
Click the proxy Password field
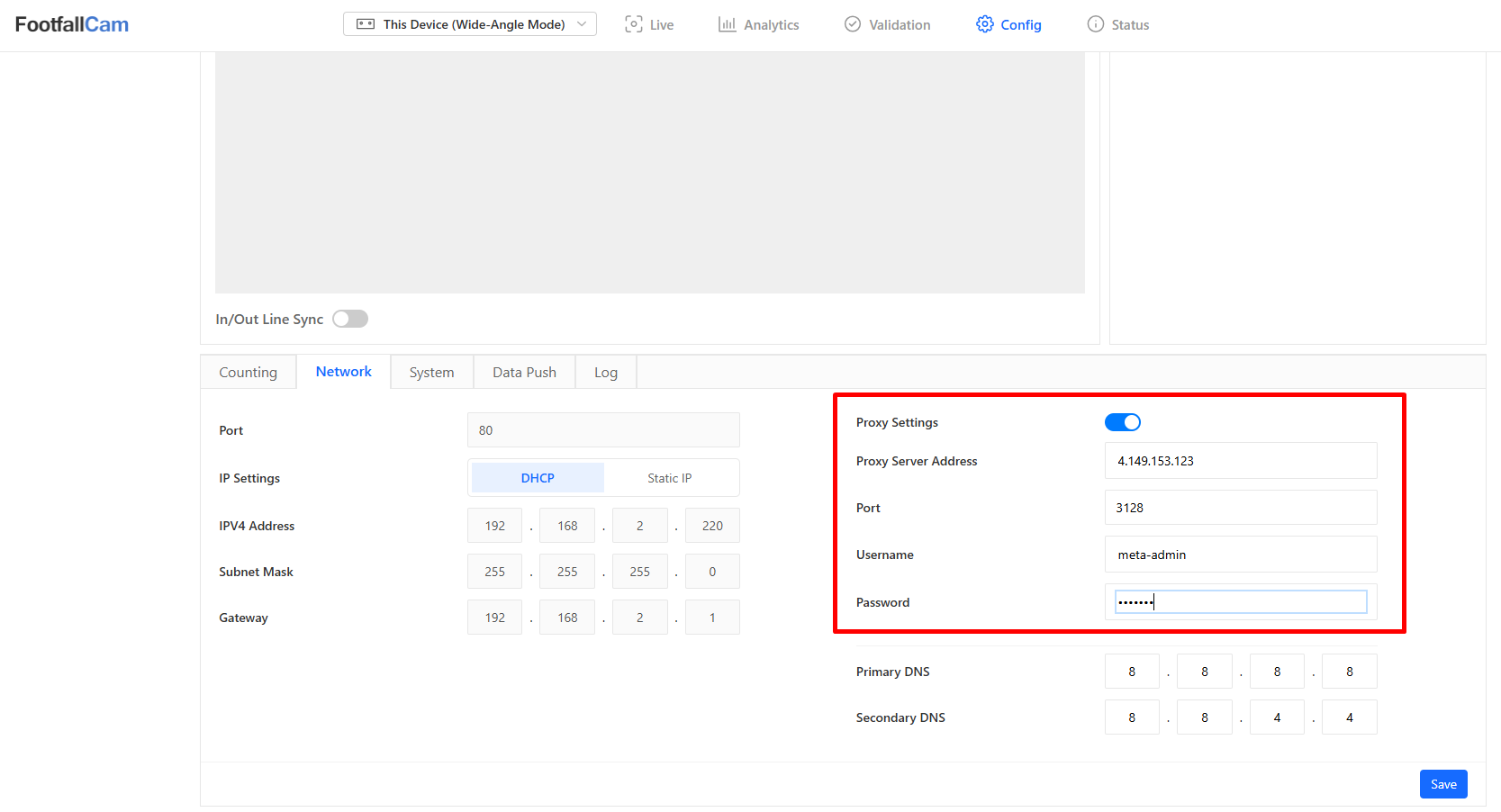point(1240,602)
